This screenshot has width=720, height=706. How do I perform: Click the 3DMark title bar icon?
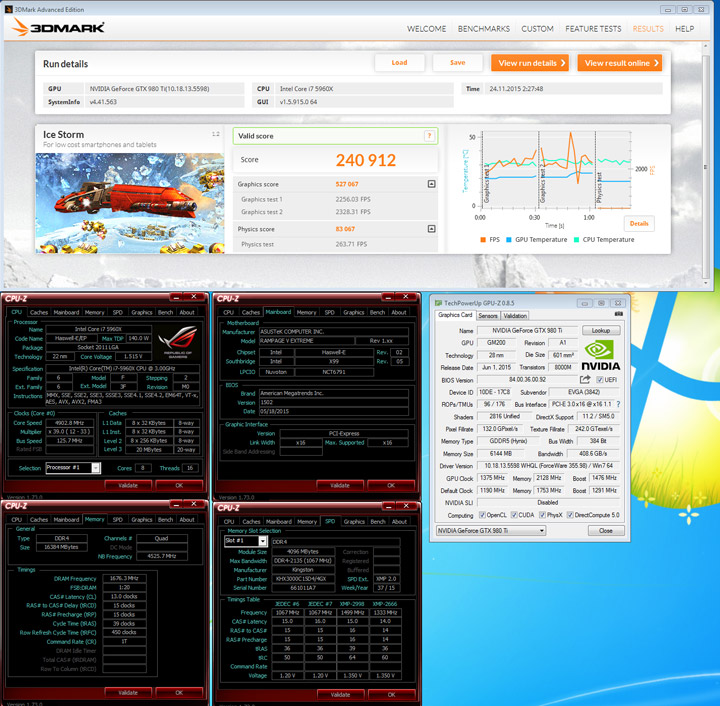click(x=9, y=9)
